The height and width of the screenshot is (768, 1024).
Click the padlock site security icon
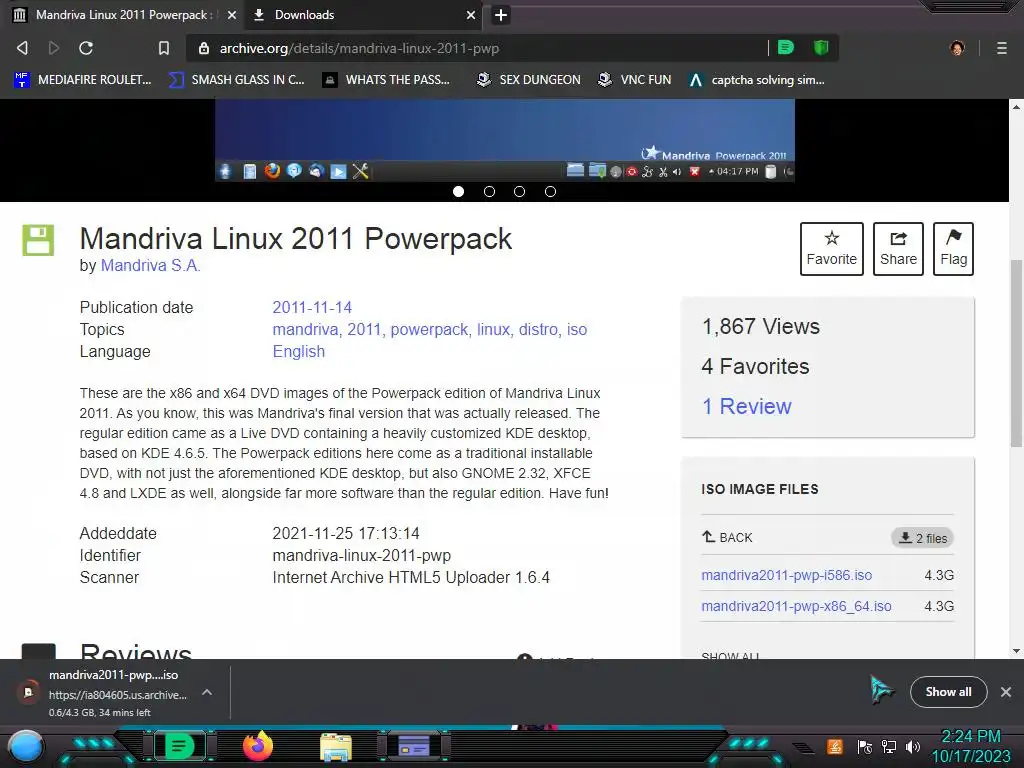tap(204, 48)
